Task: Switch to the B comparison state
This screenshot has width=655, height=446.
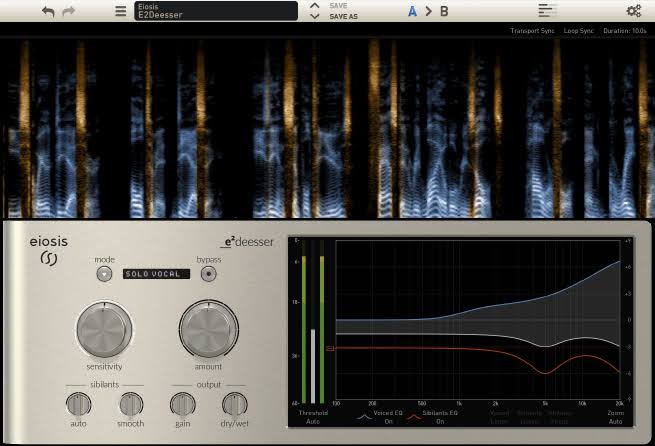Action: 444,11
